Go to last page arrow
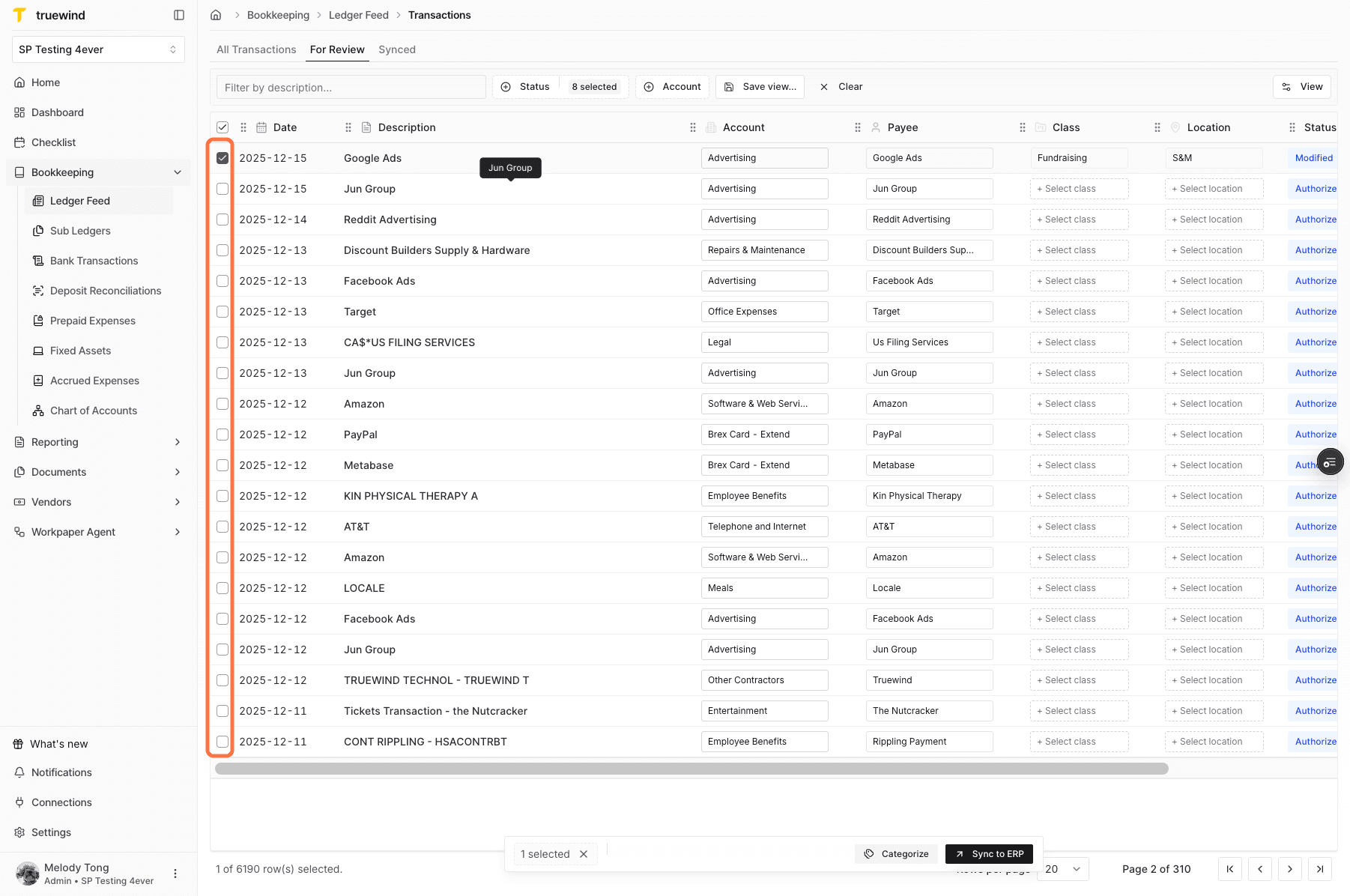This screenshot has width=1350, height=896. click(x=1320, y=869)
